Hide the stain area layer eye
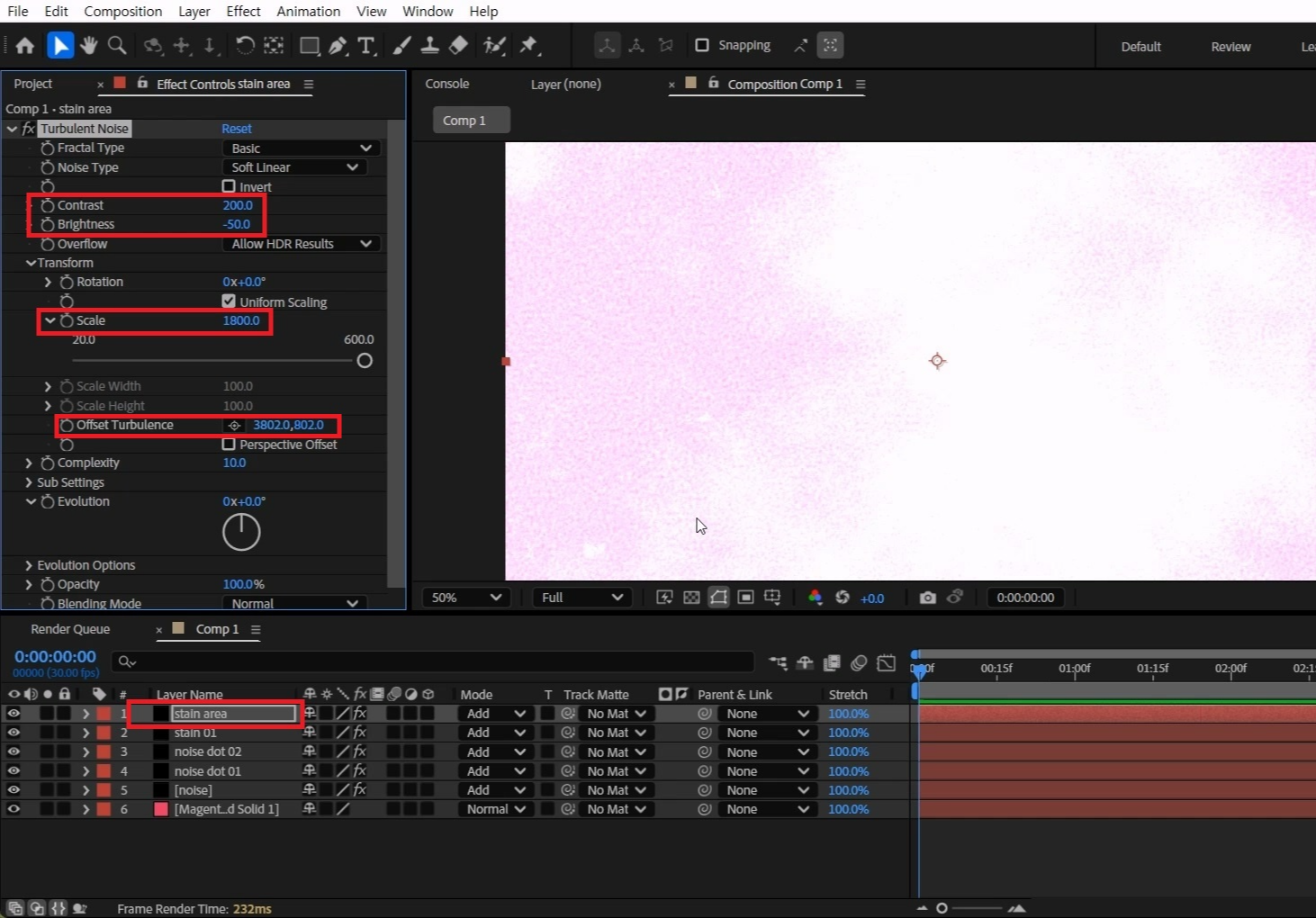The width and height of the screenshot is (1316, 918). tap(14, 714)
